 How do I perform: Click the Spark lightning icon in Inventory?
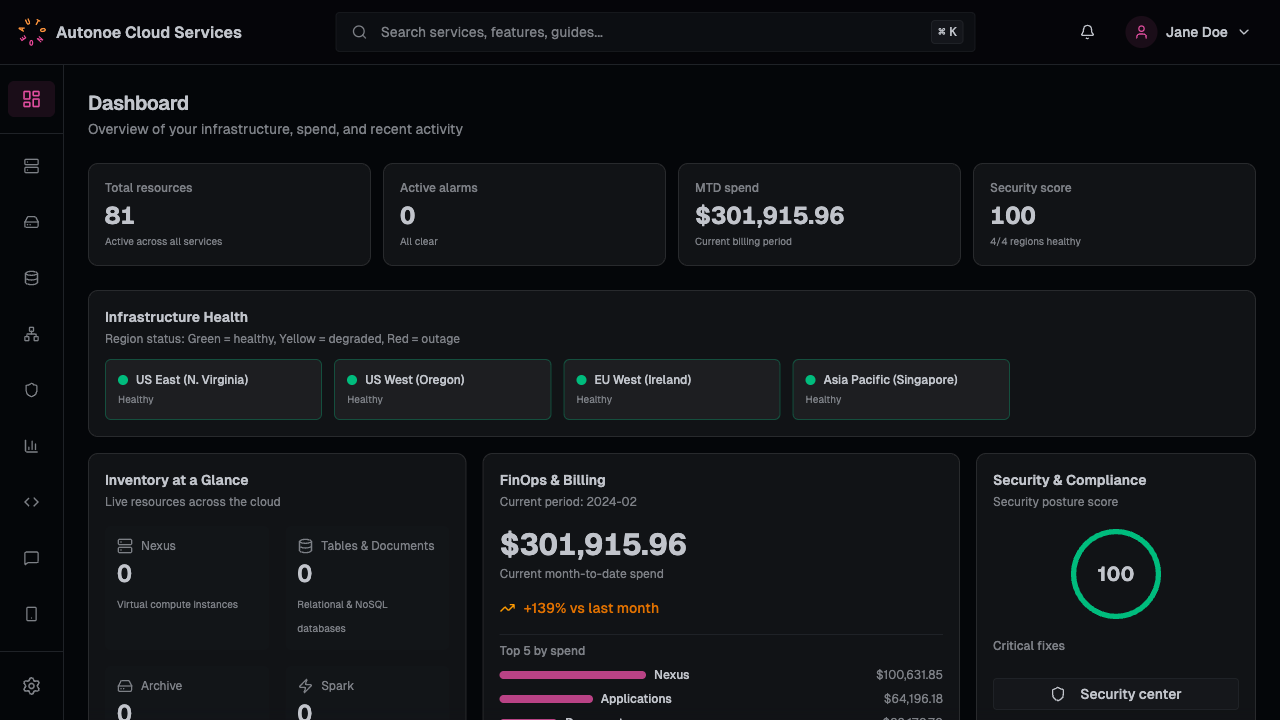click(305, 686)
